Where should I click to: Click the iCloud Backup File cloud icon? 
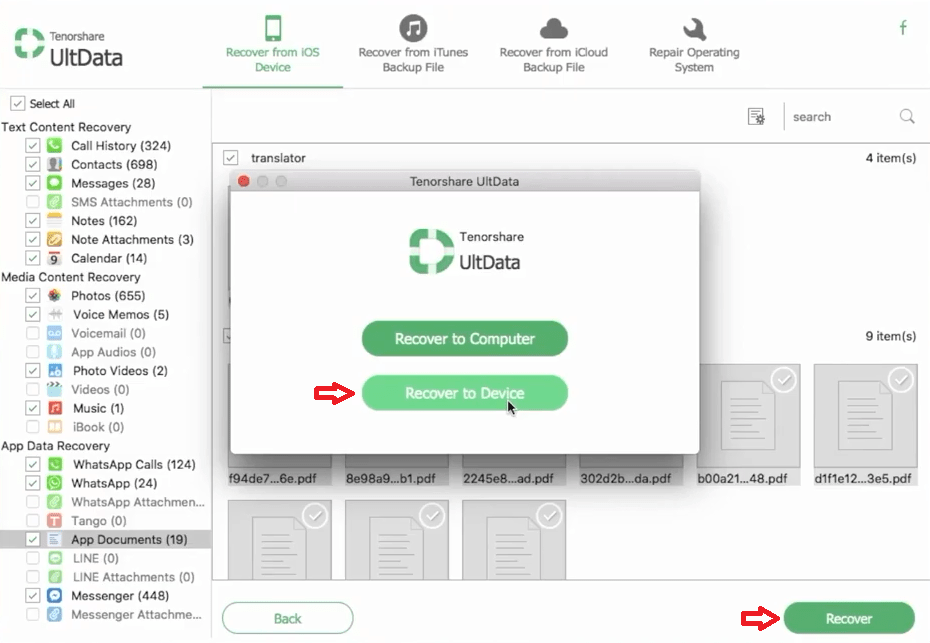(554, 27)
